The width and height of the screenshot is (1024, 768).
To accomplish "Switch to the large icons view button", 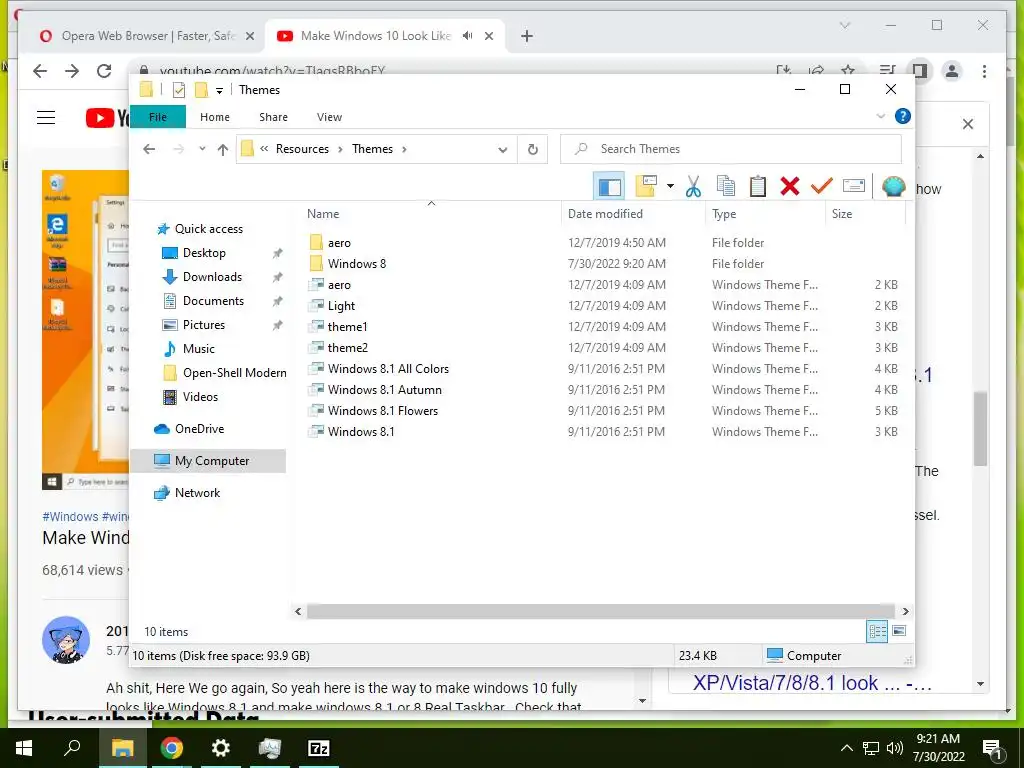I will coord(899,631).
